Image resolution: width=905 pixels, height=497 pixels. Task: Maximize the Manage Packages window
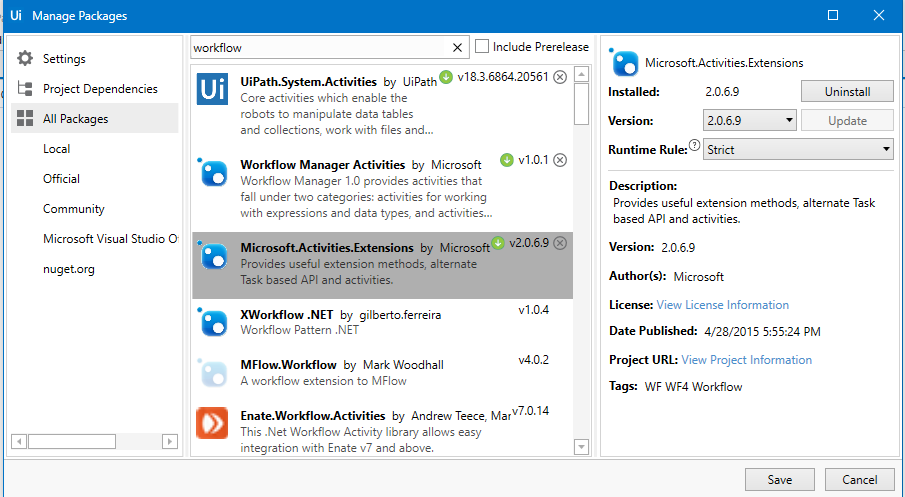pos(833,16)
